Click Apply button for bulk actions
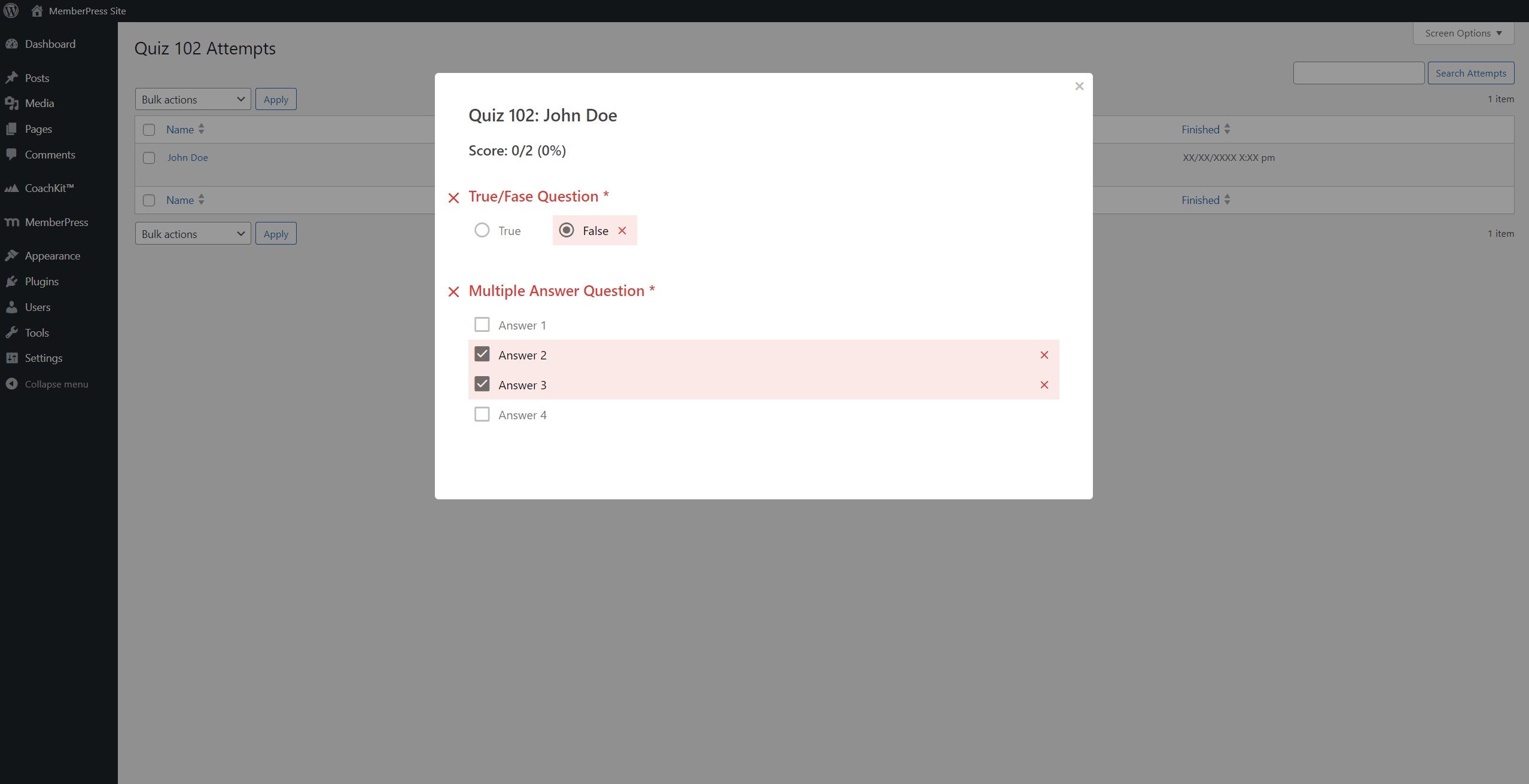Image resolution: width=1529 pixels, height=784 pixels. click(276, 99)
